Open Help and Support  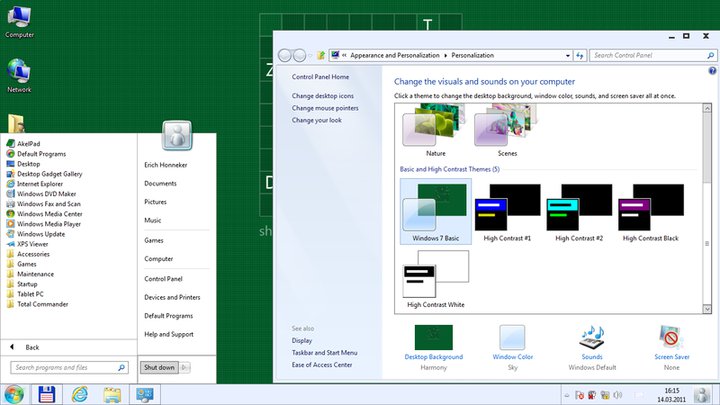pos(169,334)
